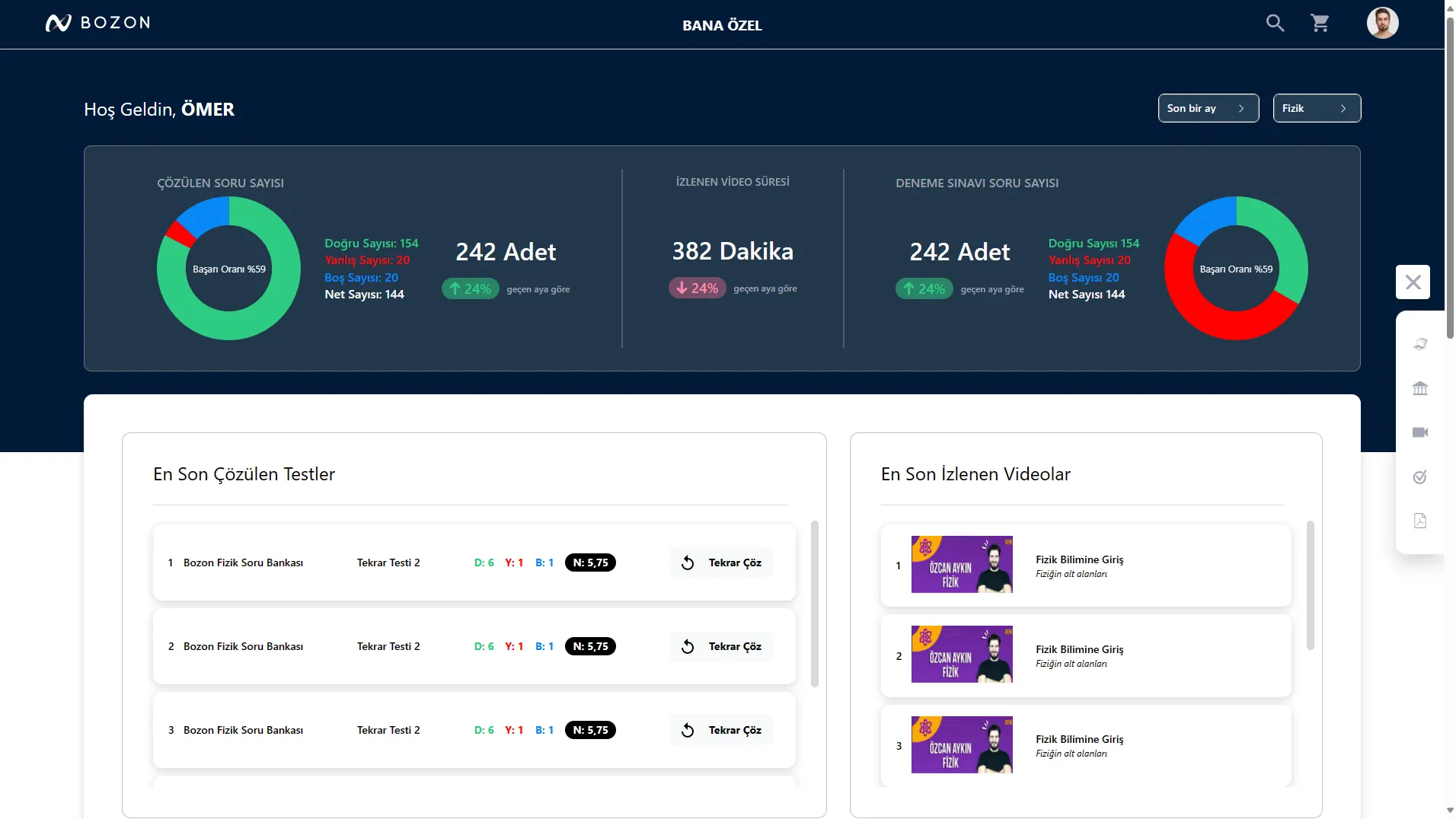Open the user profile avatar
Screen dimensions: 1456x819
pyautogui.click(x=1382, y=24)
